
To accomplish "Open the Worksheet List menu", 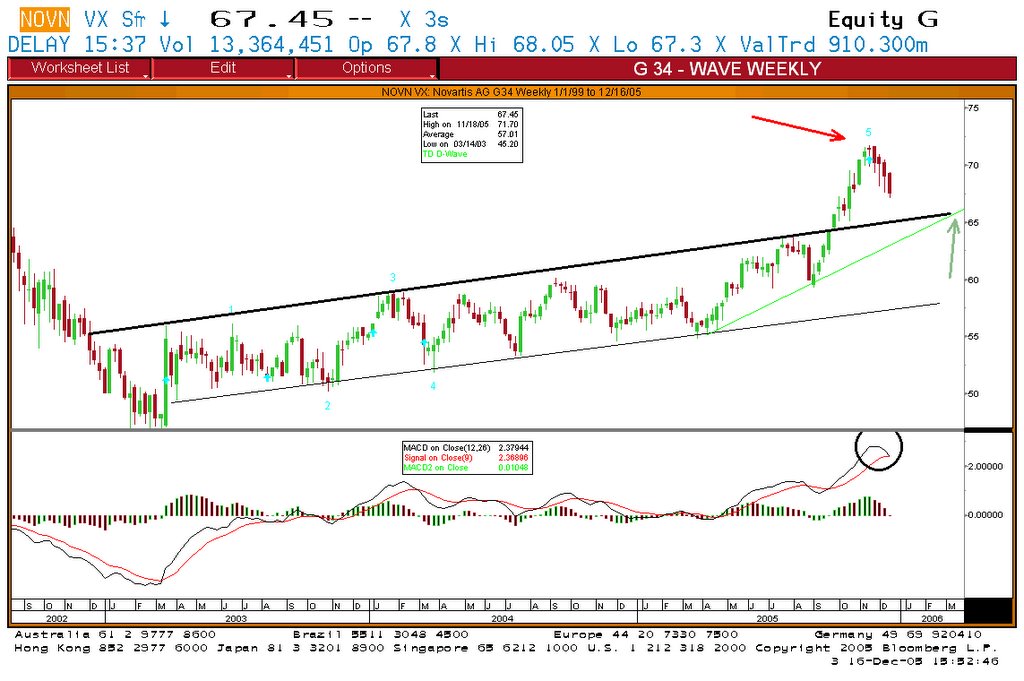I will (80, 68).
